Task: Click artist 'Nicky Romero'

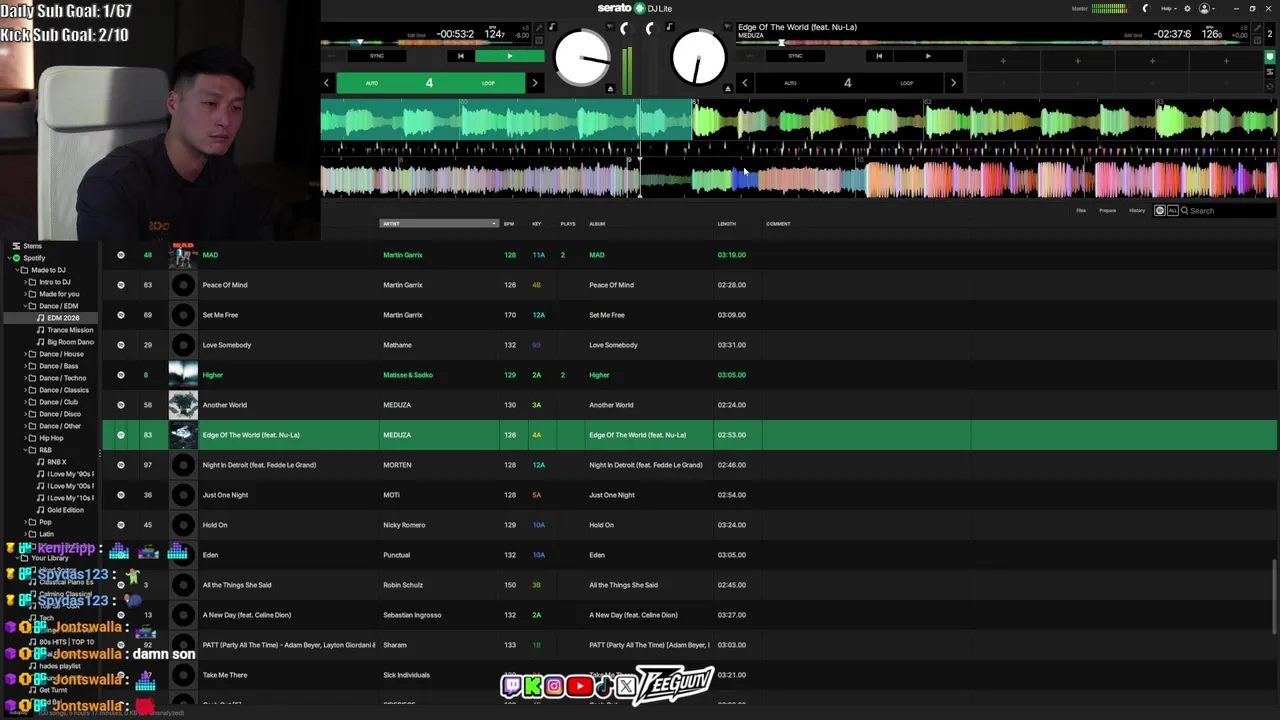Action: (x=404, y=525)
